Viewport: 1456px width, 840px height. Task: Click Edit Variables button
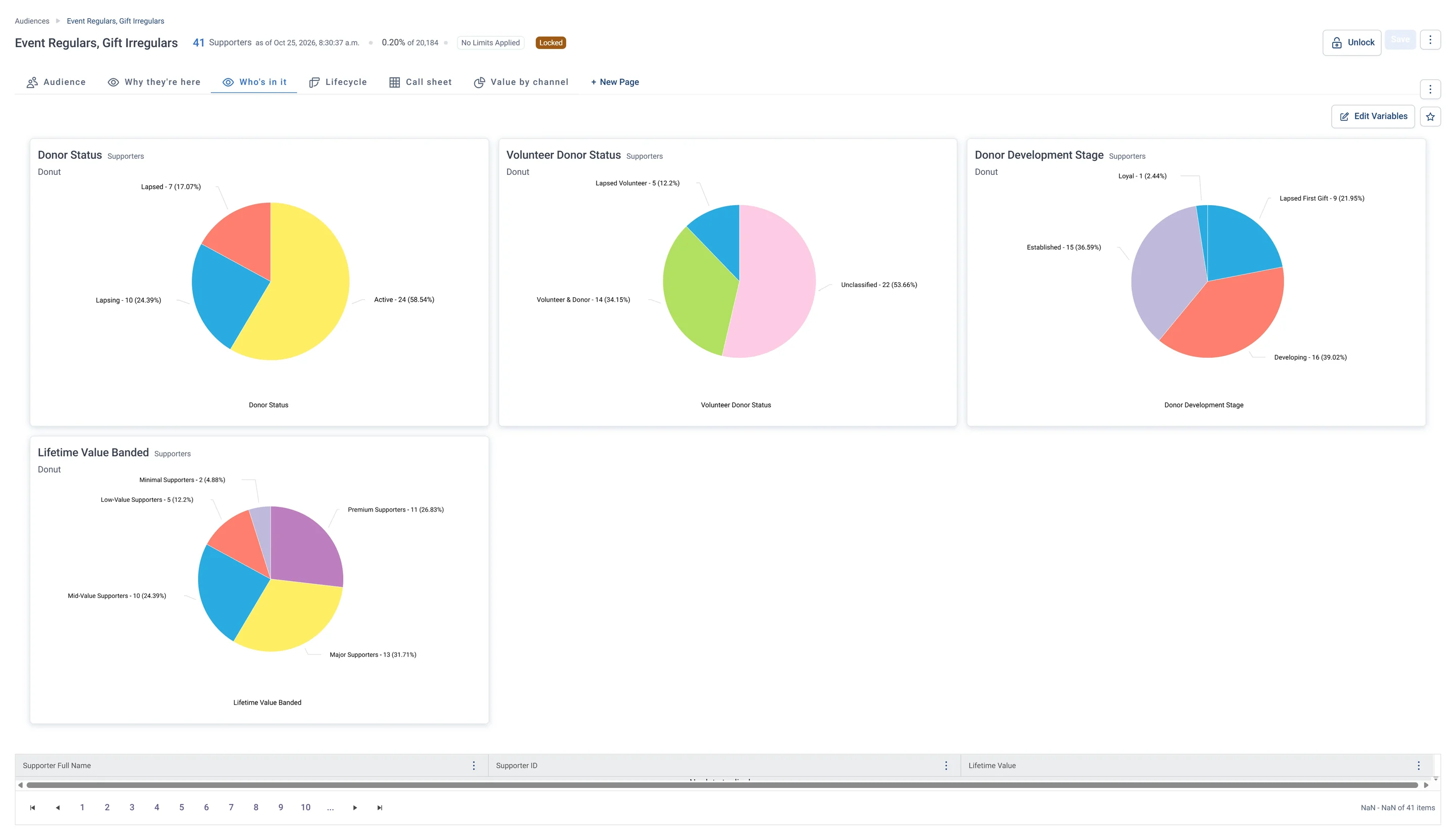pyautogui.click(x=1372, y=117)
